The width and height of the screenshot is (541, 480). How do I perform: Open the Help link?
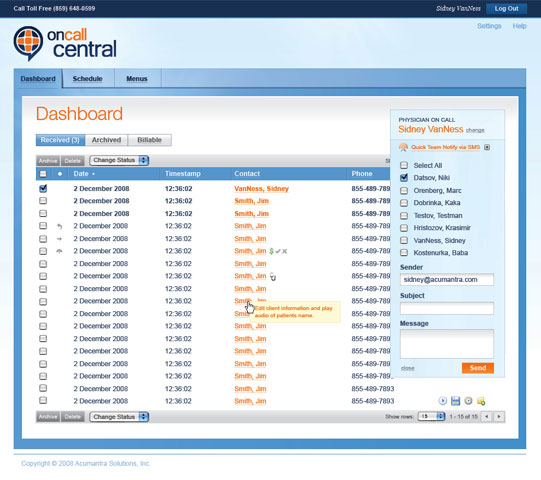519,26
